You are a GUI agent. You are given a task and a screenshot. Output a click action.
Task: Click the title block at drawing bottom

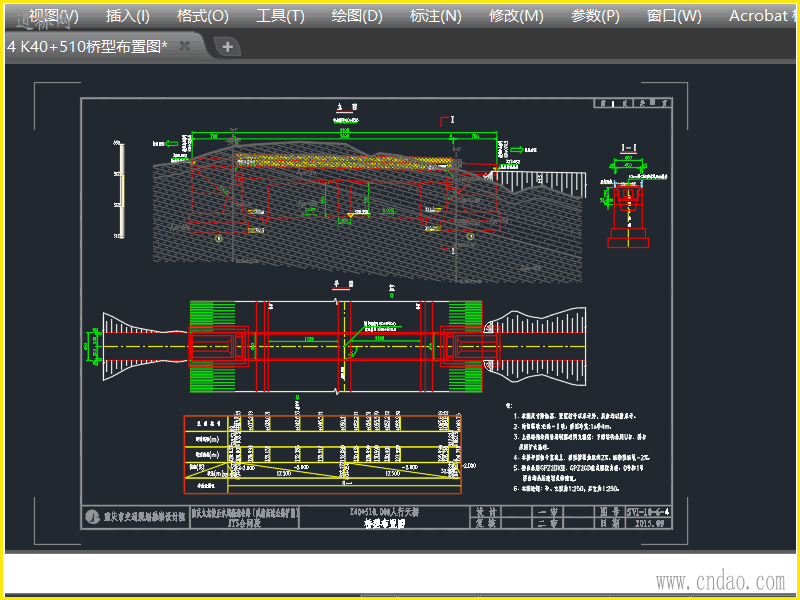pyautogui.click(x=375, y=516)
